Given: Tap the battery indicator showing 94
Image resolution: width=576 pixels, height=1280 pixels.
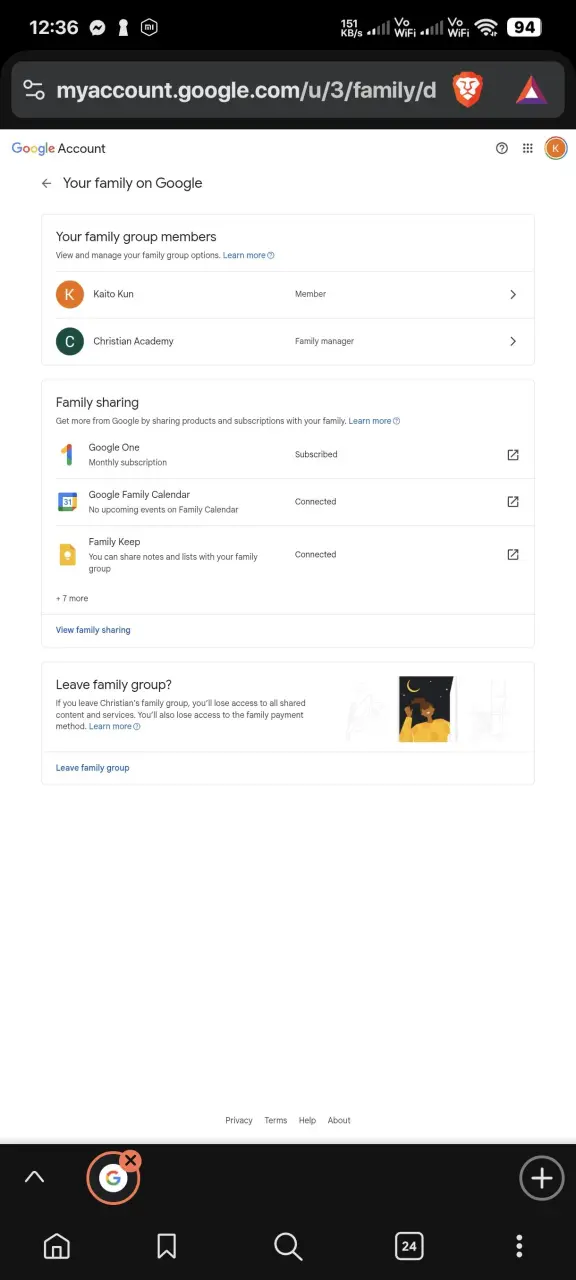Looking at the screenshot, I should (x=524, y=27).
